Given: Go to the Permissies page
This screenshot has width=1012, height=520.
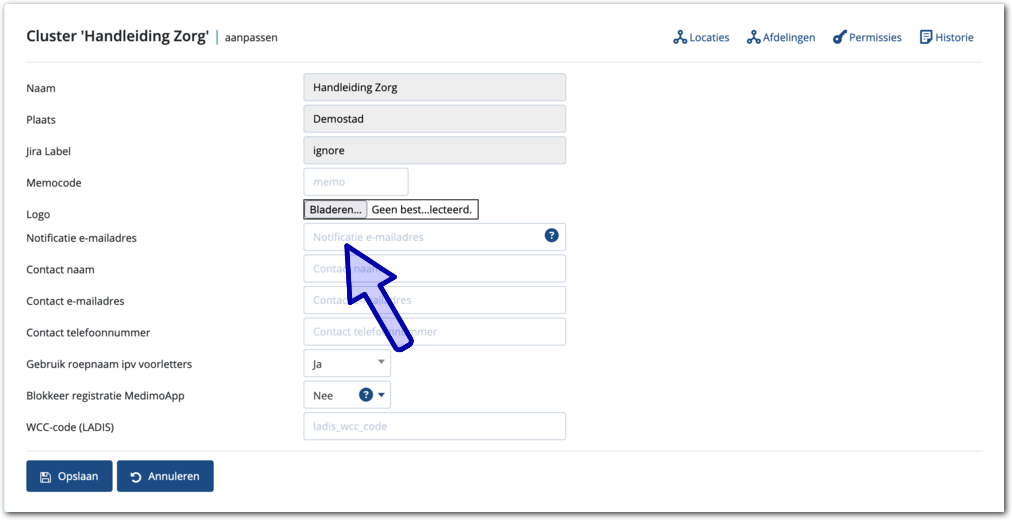Looking at the screenshot, I should 875,38.
